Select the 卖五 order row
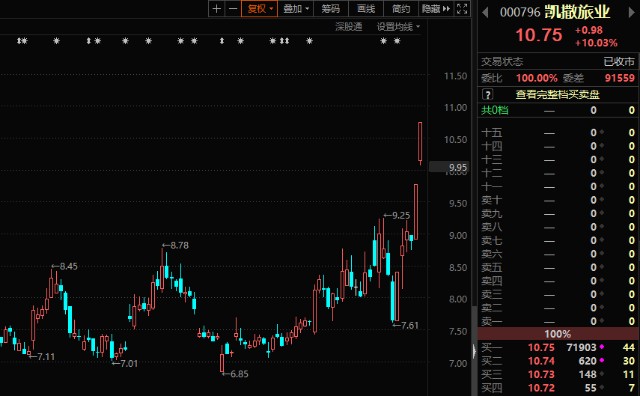This screenshot has height=396, width=640. coord(558,267)
